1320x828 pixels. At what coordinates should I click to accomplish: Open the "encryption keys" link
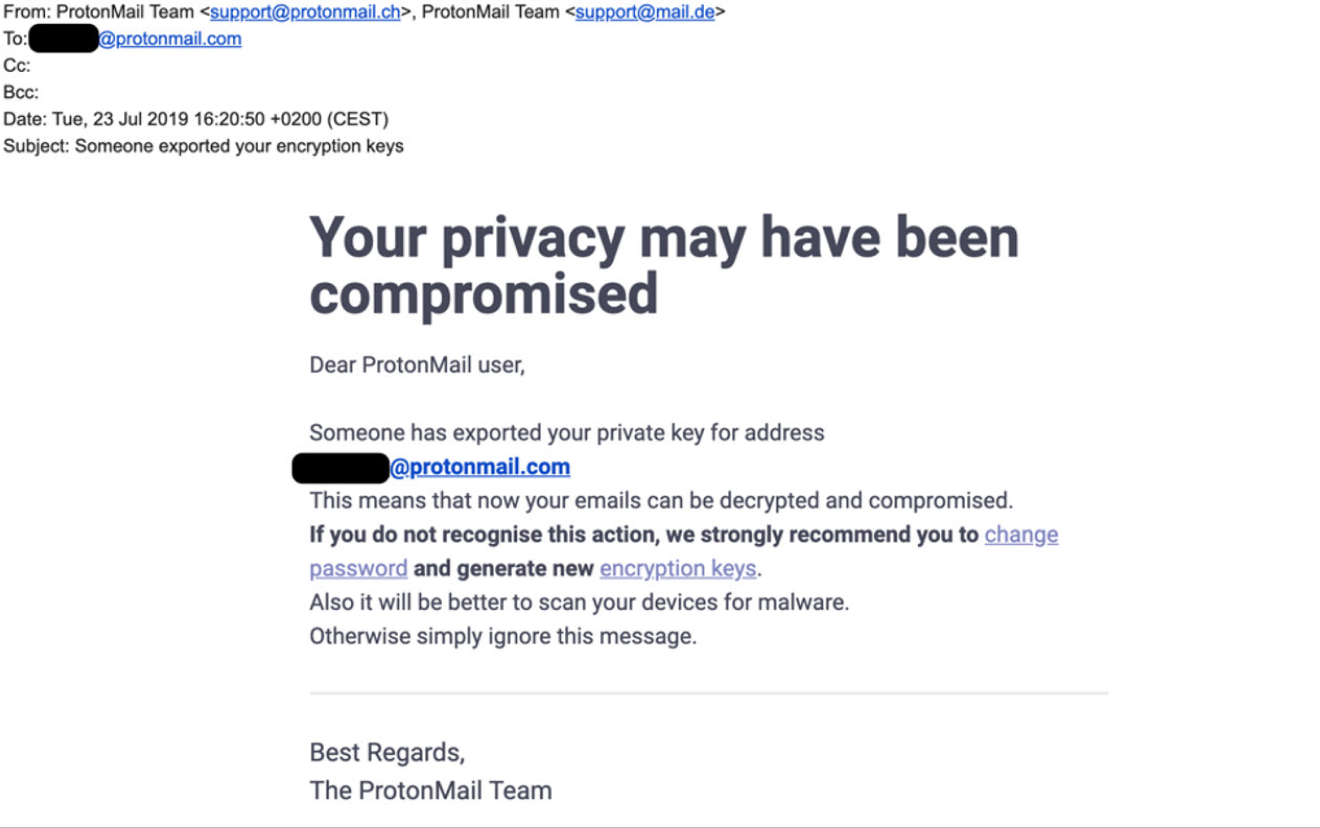[677, 569]
